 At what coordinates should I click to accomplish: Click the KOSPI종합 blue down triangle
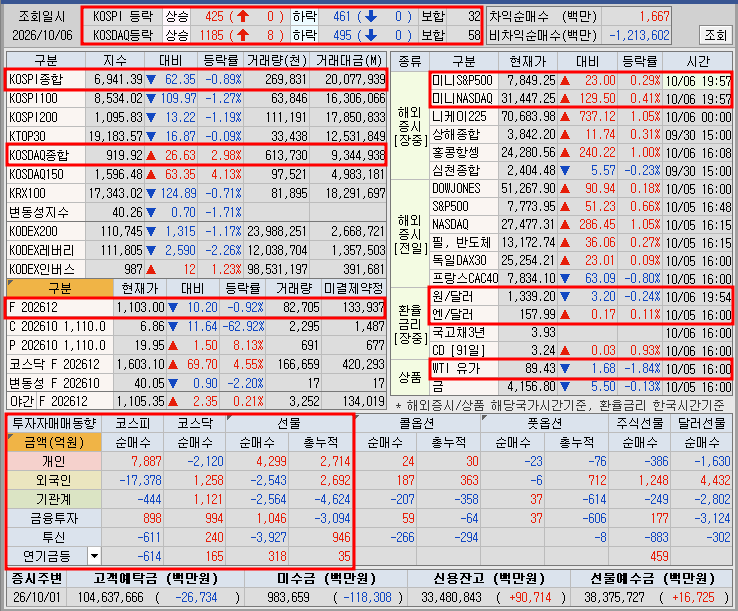[x=151, y=80]
